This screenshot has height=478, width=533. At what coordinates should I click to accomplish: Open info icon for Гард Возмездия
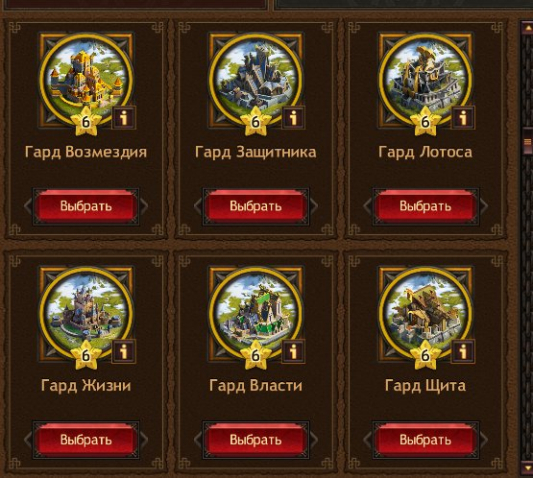click(124, 118)
